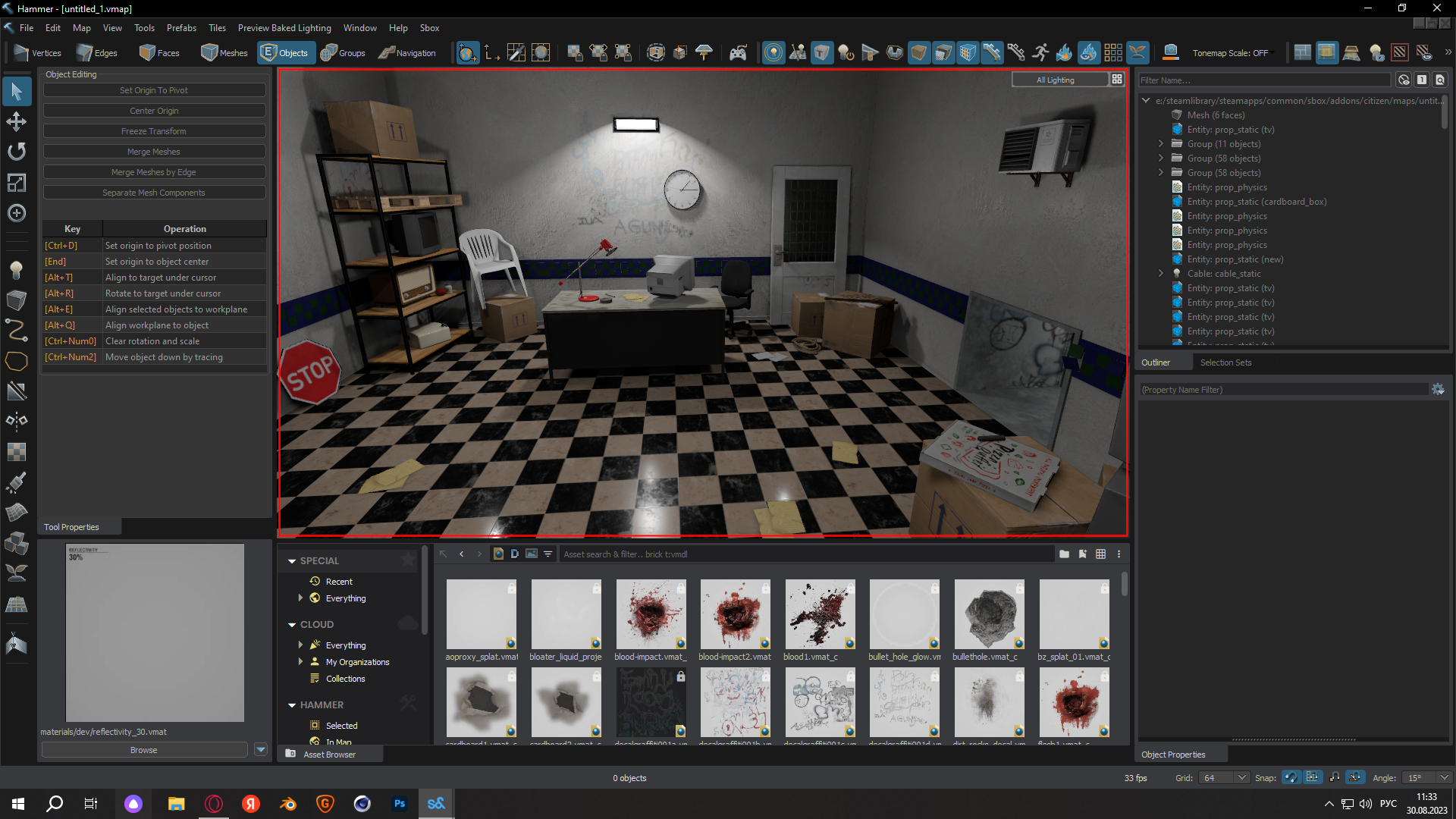
Task: Click the bookmark icon in asset browser
Action: tap(1082, 554)
